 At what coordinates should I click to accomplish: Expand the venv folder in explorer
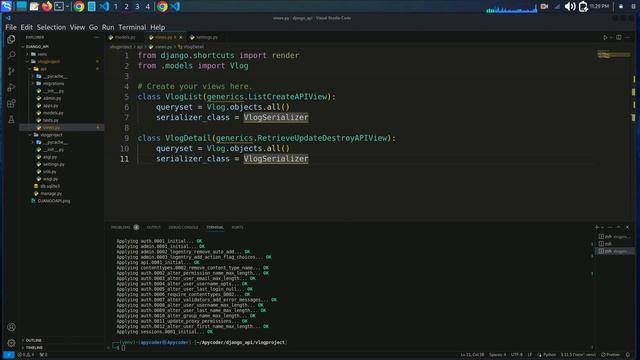point(42,54)
